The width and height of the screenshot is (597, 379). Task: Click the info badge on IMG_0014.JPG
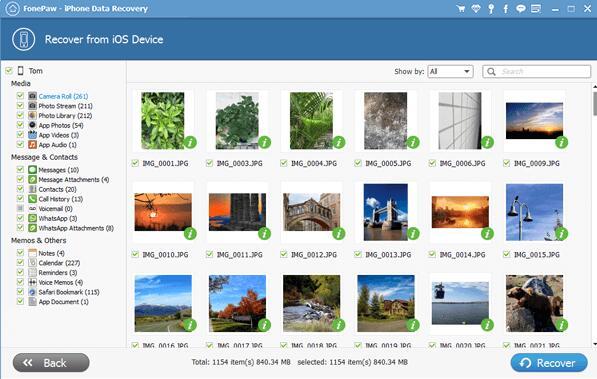tap(487, 233)
